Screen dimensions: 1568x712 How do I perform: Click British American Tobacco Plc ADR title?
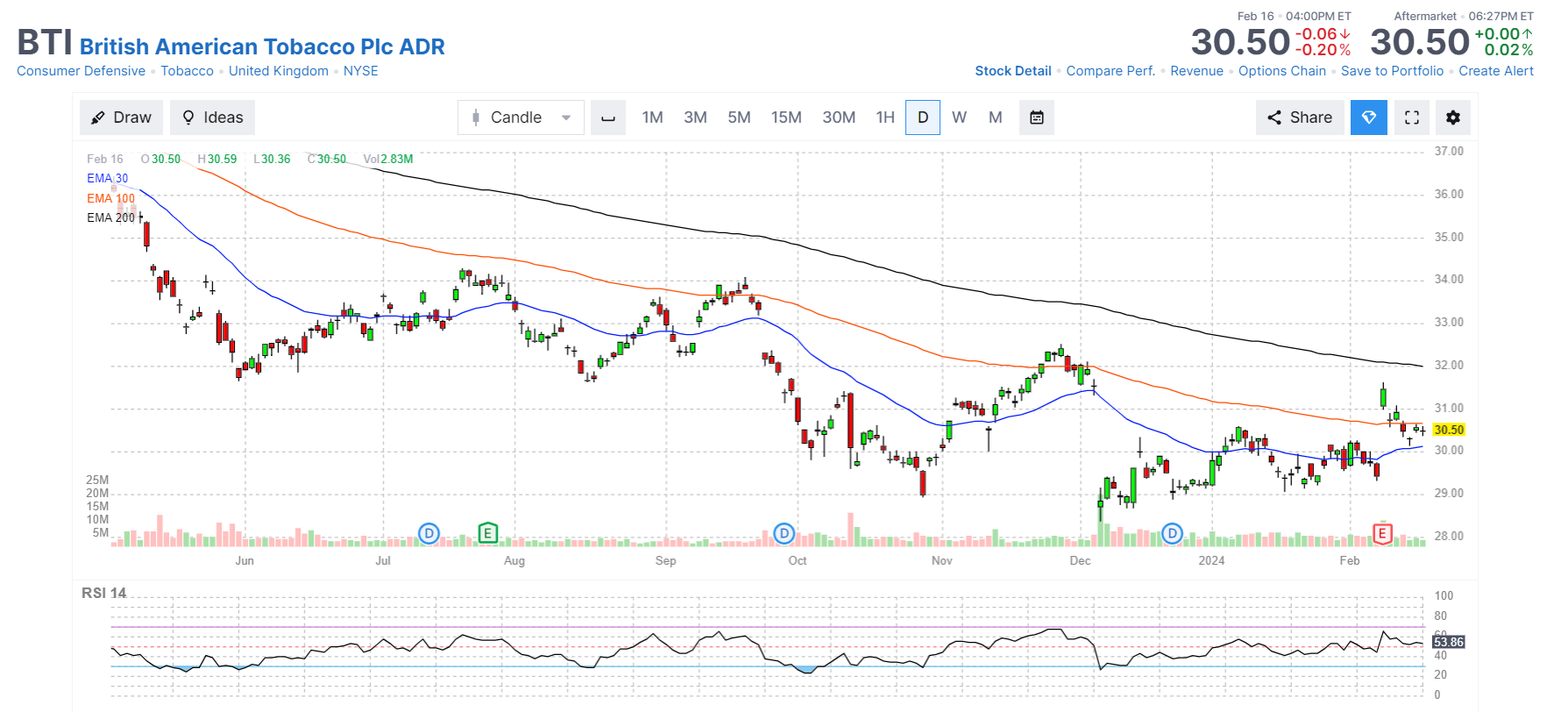(x=262, y=46)
